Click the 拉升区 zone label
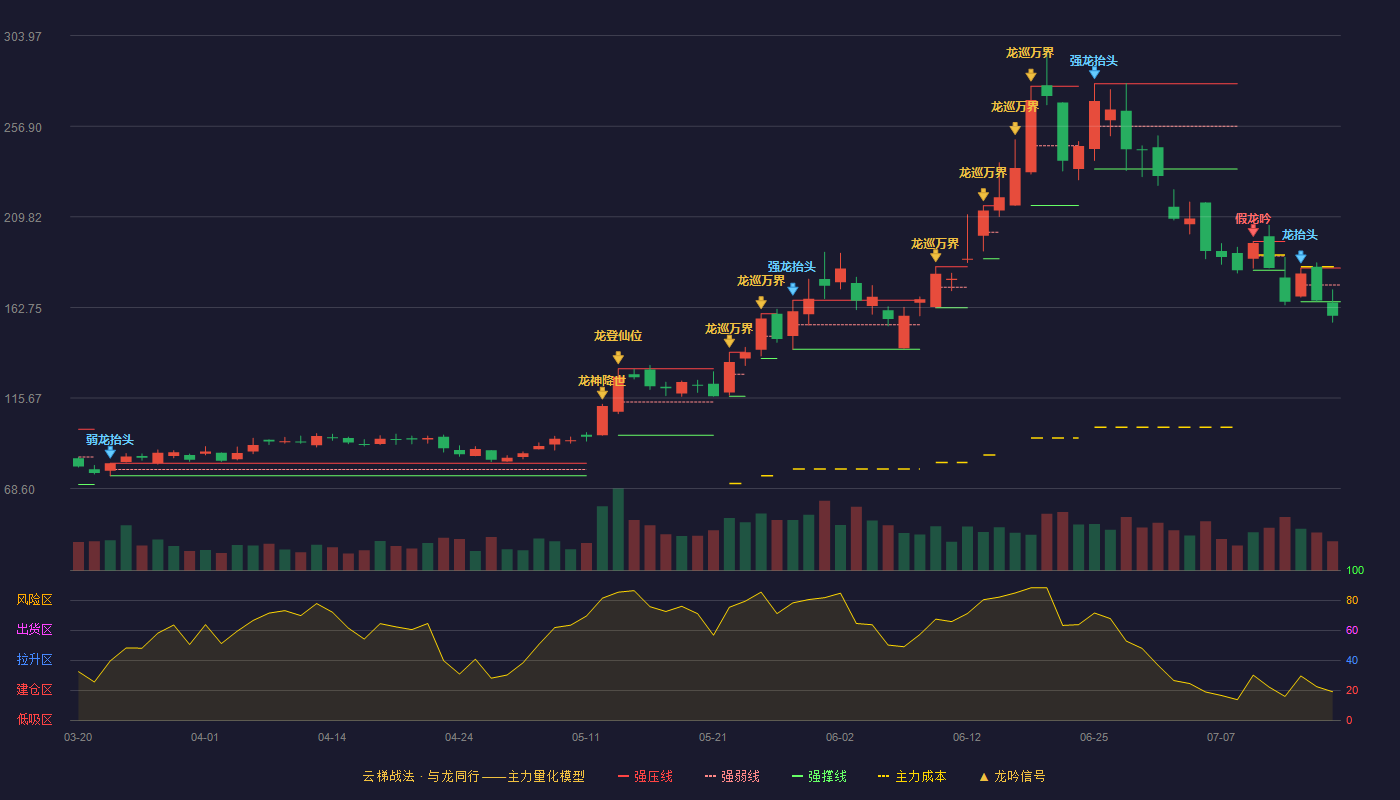 (x=35, y=660)
